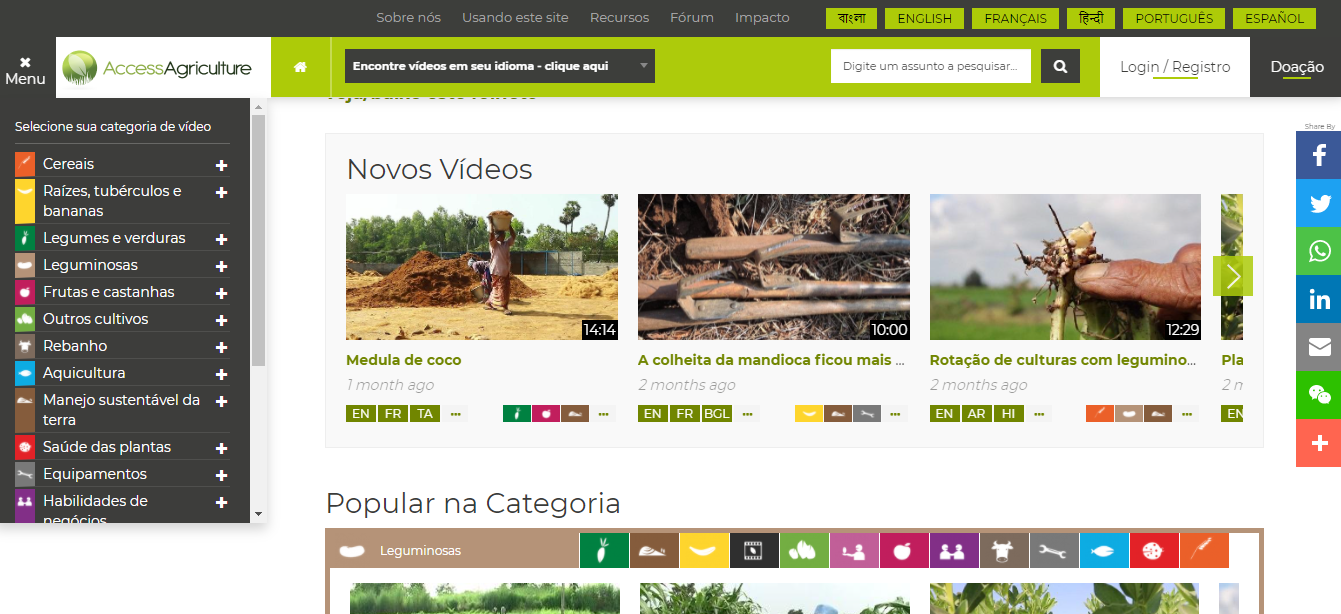1341x614 pixels.
Task: Select the orange cereals wheat tab
Action: (1204, 551)
